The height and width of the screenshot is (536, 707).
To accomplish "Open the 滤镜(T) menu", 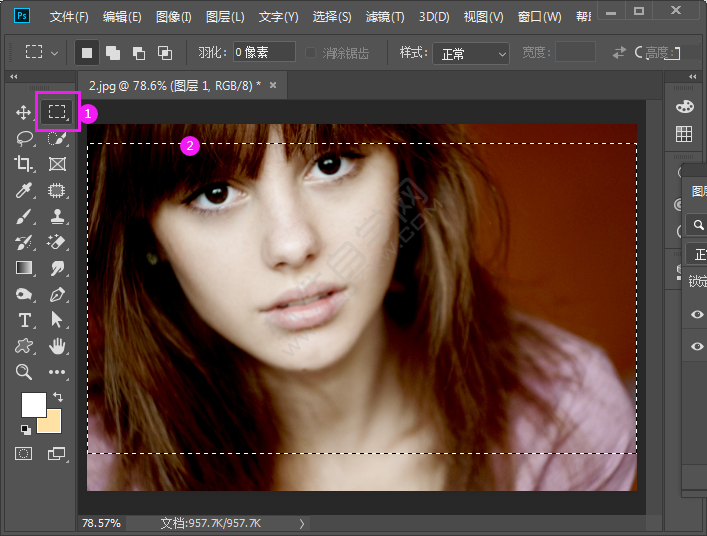I will click(x=385, y=17).
